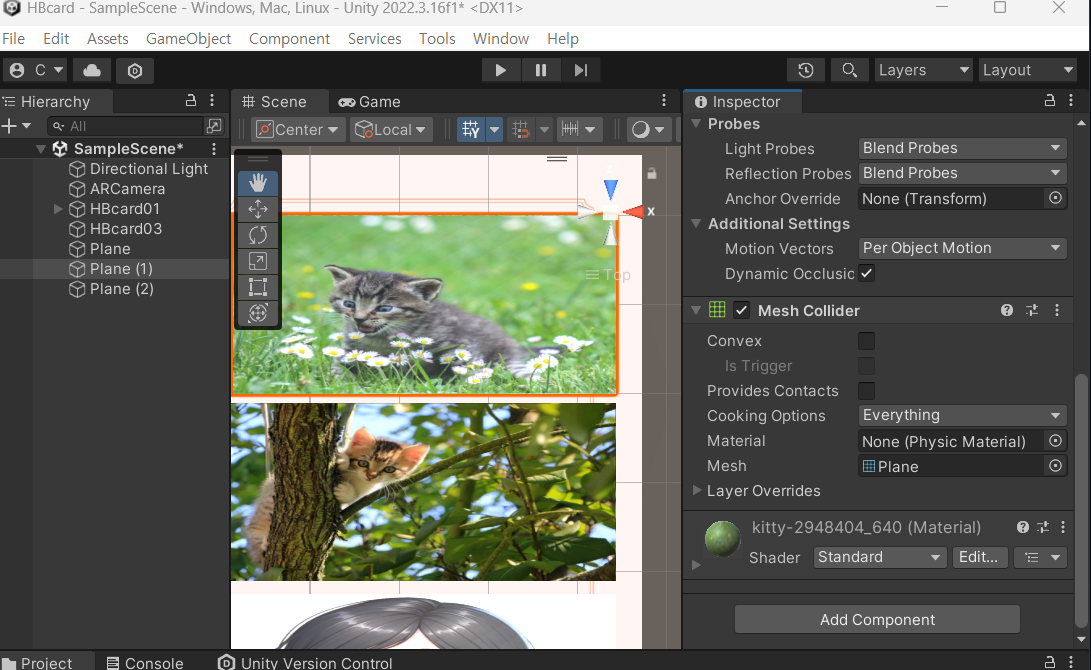
Task: Open Cooking Options dropdown
Action: pyautogui.click(x=962, y=415)
